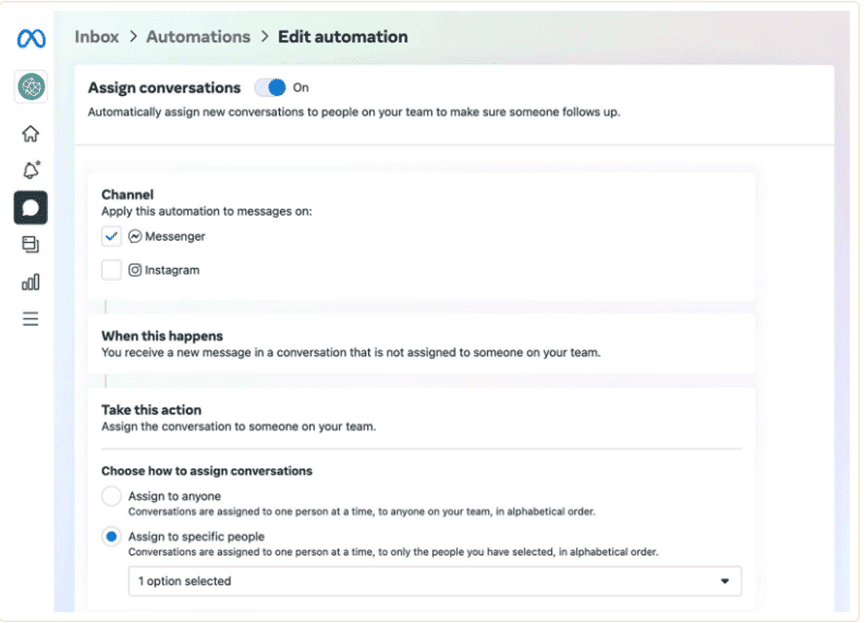This screenshot has width=865, height=623.
Task: Navigate to Inbox breadcrumb
Action: pyautogui.click(x=97, y=37)
